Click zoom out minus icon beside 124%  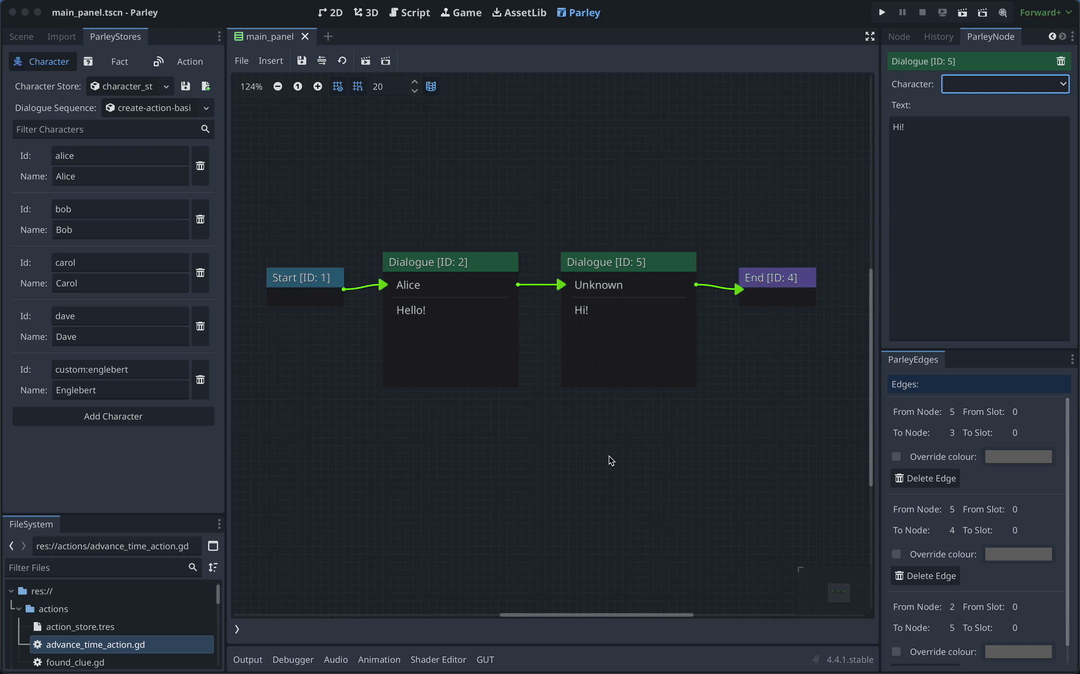point(278,87)
